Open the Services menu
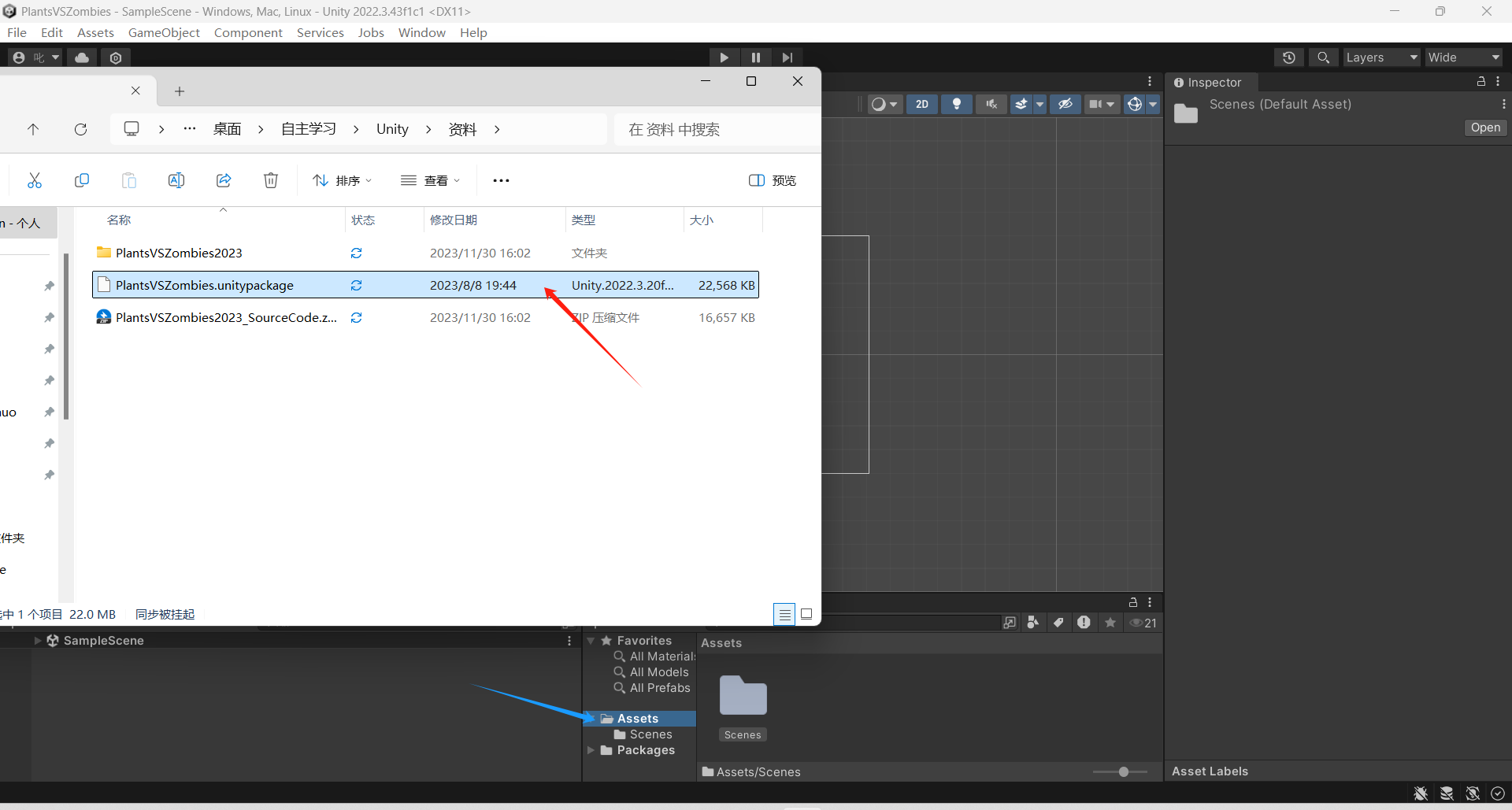 click(x=320, y=32)
